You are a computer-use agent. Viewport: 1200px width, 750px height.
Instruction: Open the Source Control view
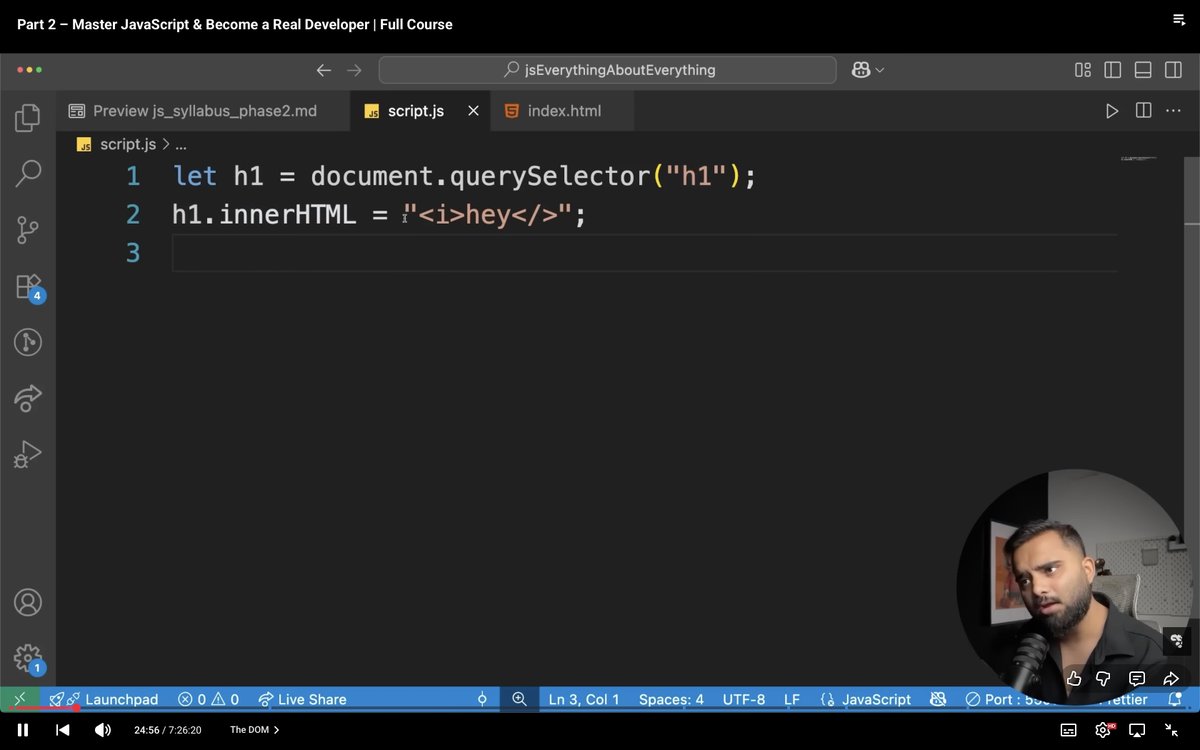coord(28,230)
